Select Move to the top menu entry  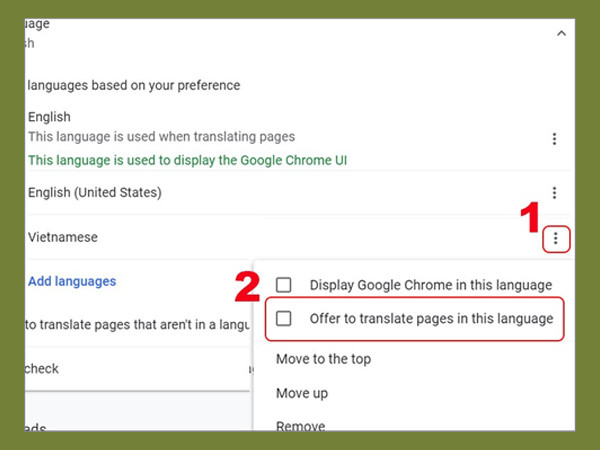pos(323,359)
